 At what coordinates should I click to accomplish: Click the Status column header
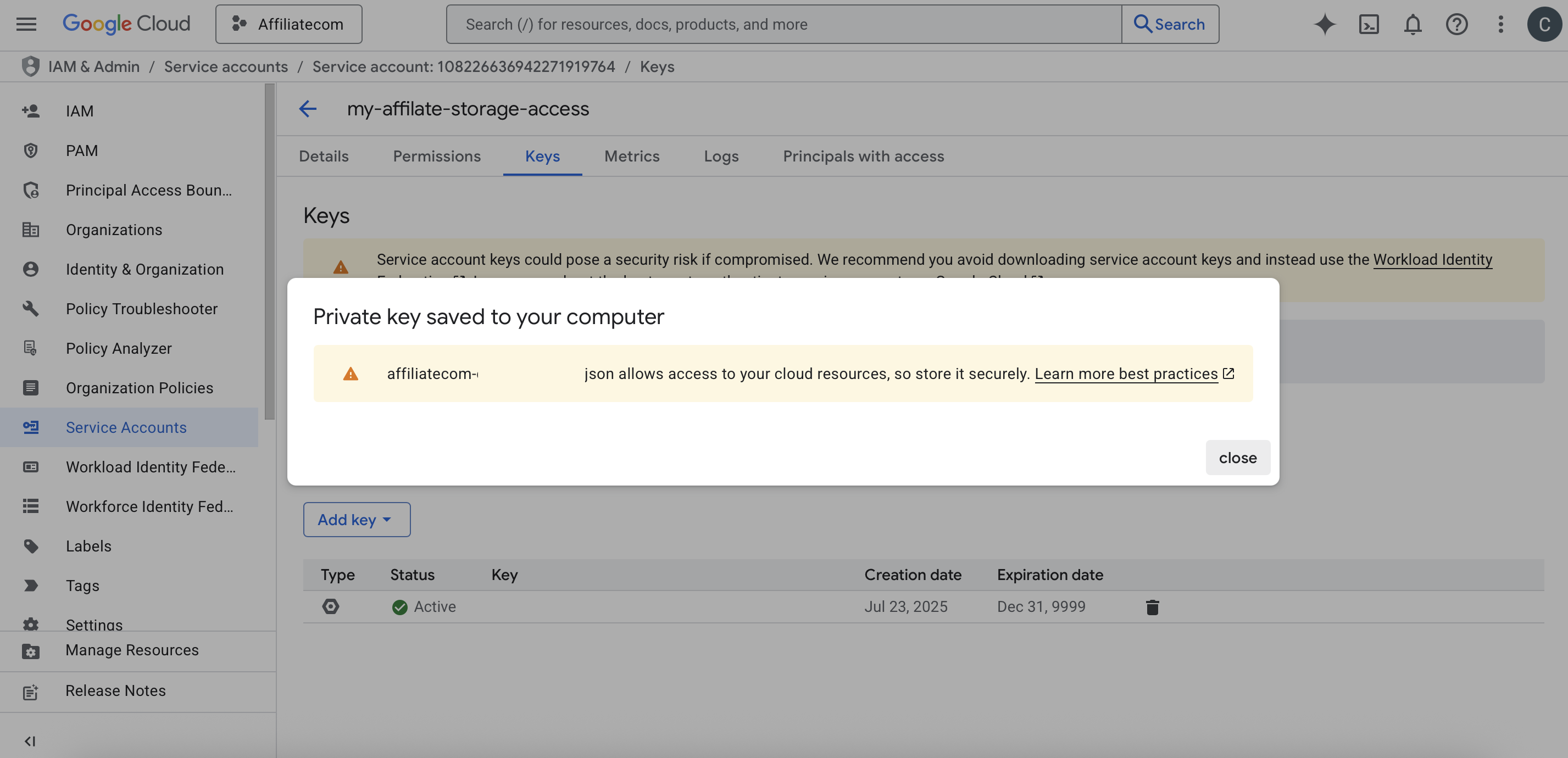tap(412, 575)
